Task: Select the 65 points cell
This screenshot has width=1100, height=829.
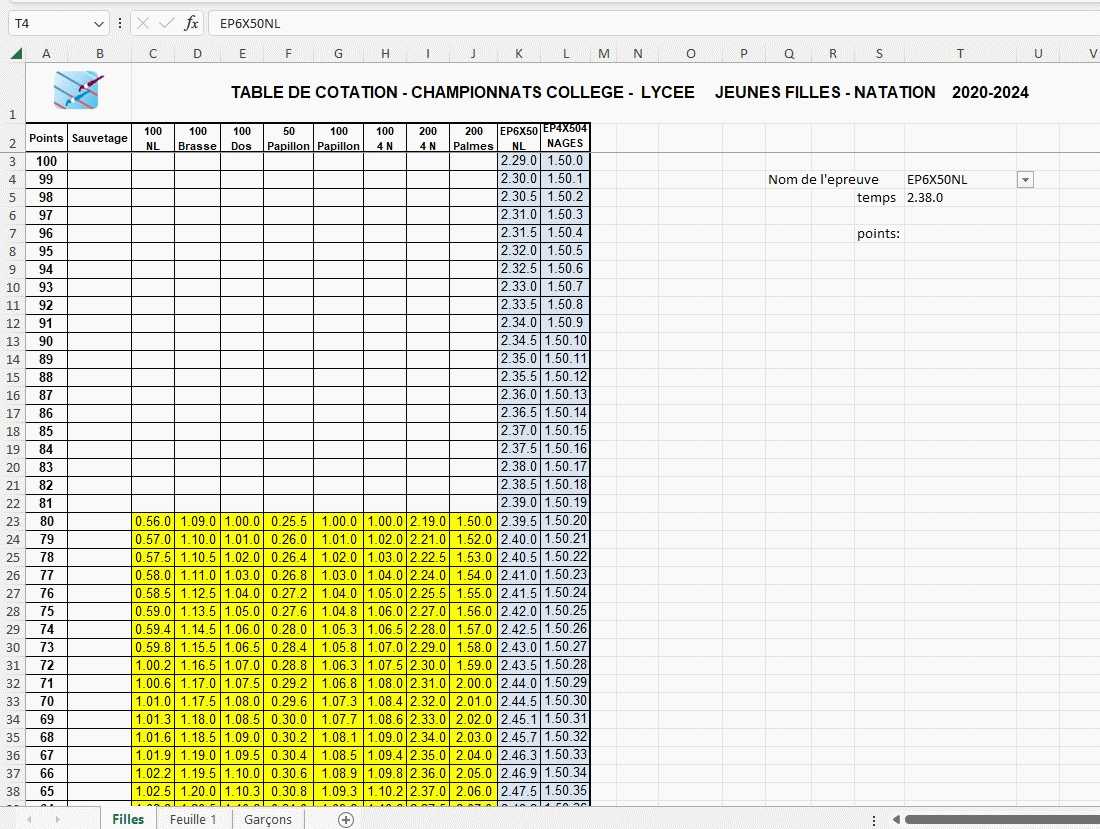Action: [46, 791]
